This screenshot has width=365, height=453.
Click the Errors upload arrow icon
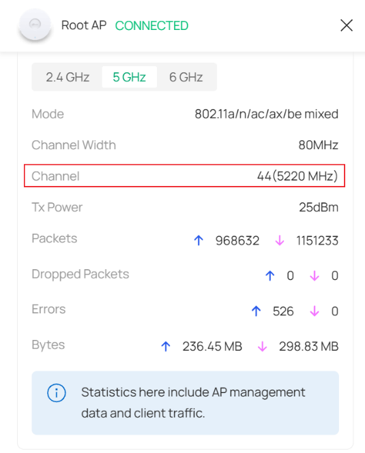coord(256,311)
